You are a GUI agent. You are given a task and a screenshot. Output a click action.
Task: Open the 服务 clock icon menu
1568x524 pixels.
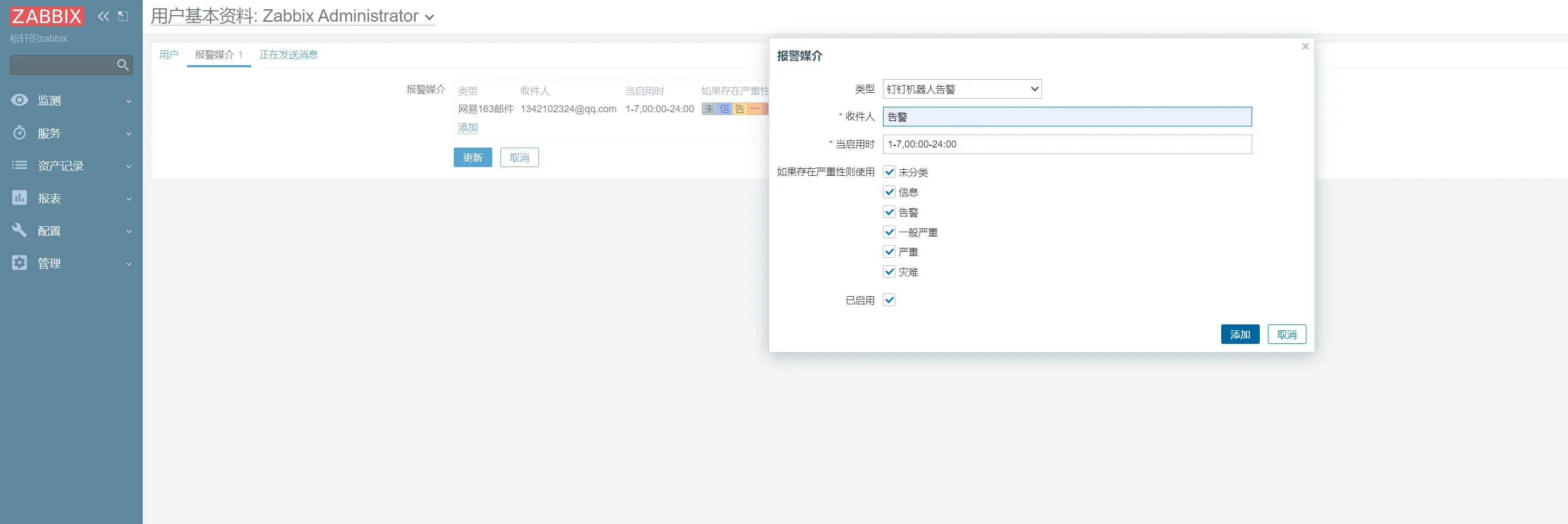click(20, 133)
